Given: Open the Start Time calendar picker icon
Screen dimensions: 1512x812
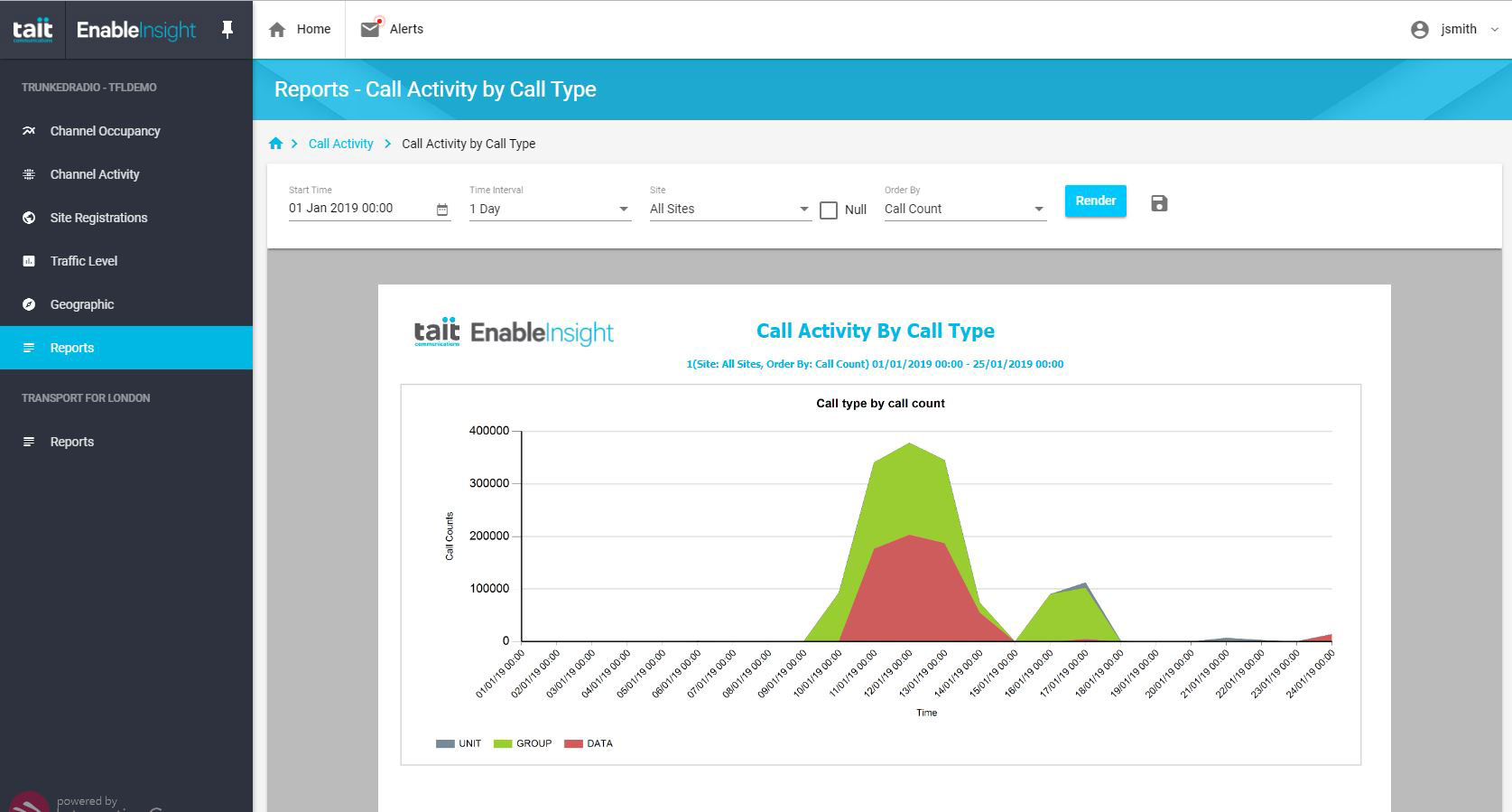Looking at the screenshot, I should (442, 210).
